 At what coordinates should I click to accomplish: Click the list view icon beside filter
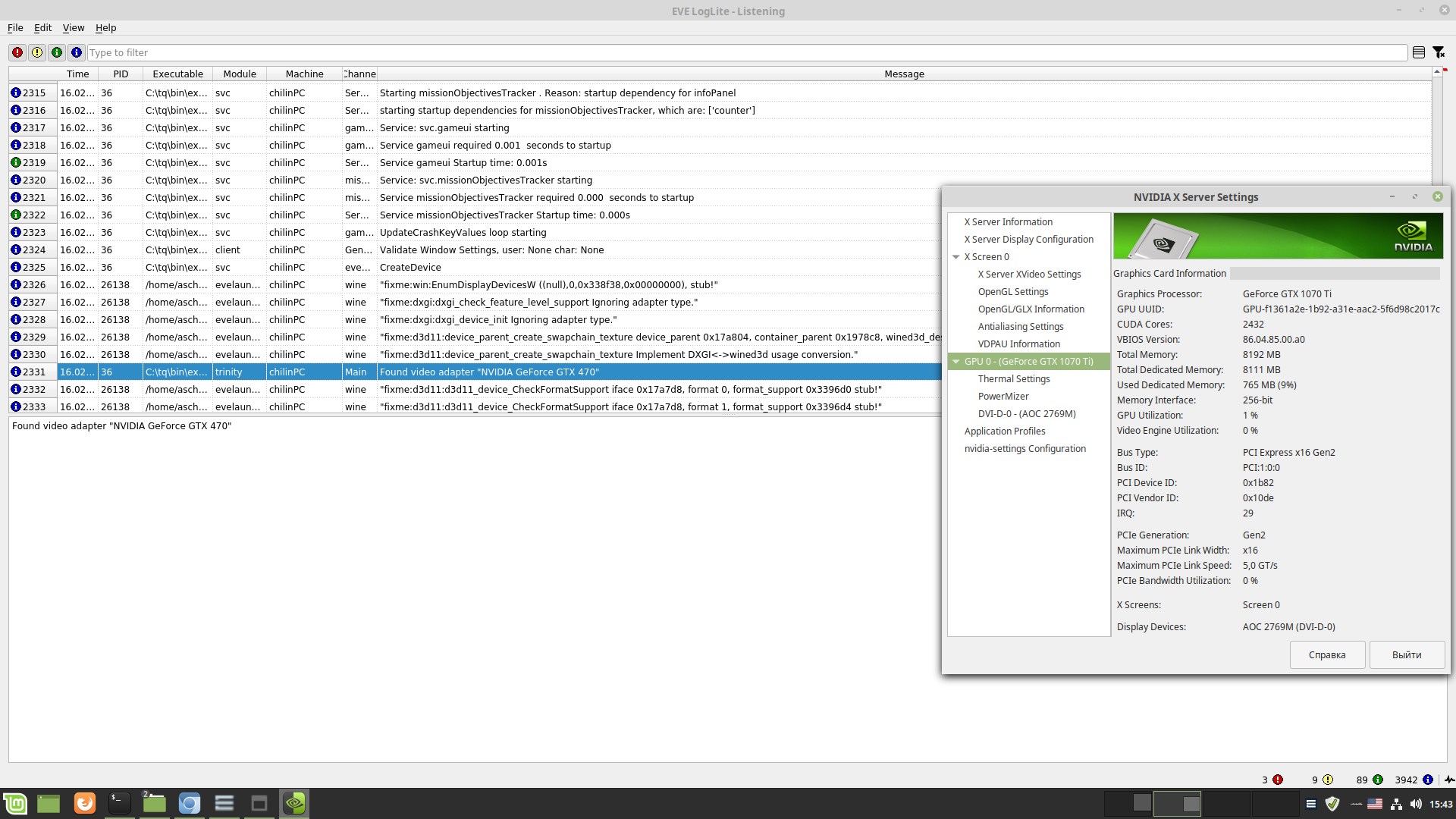[x=1419, y=52]
